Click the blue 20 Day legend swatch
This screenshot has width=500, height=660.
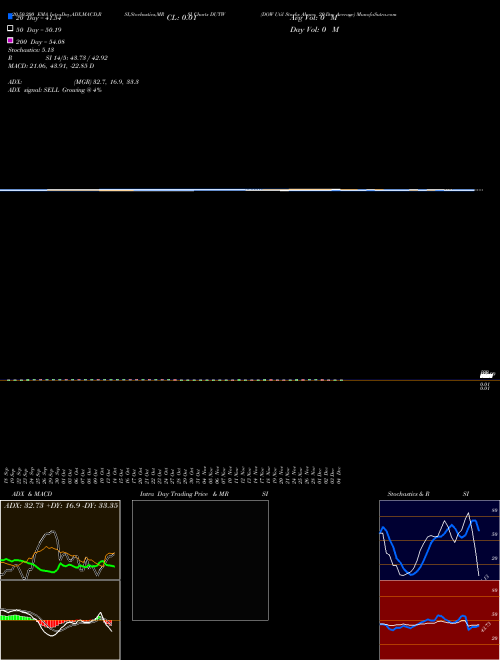[10, 17]
